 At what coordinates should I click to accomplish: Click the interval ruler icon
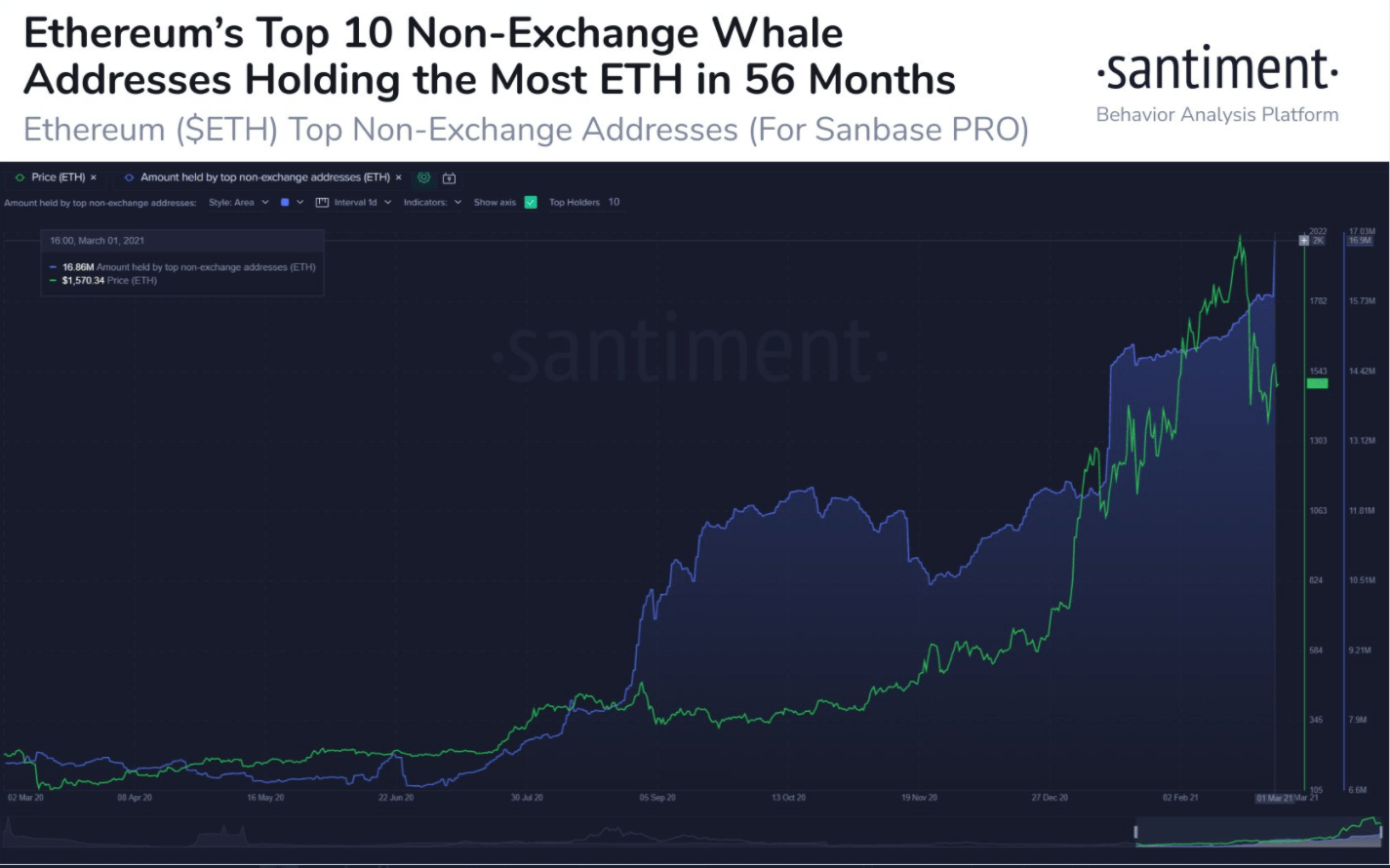[322, 202]
